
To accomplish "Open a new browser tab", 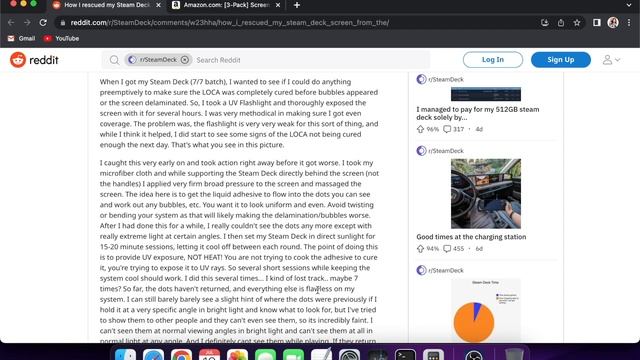I will 297,5.
